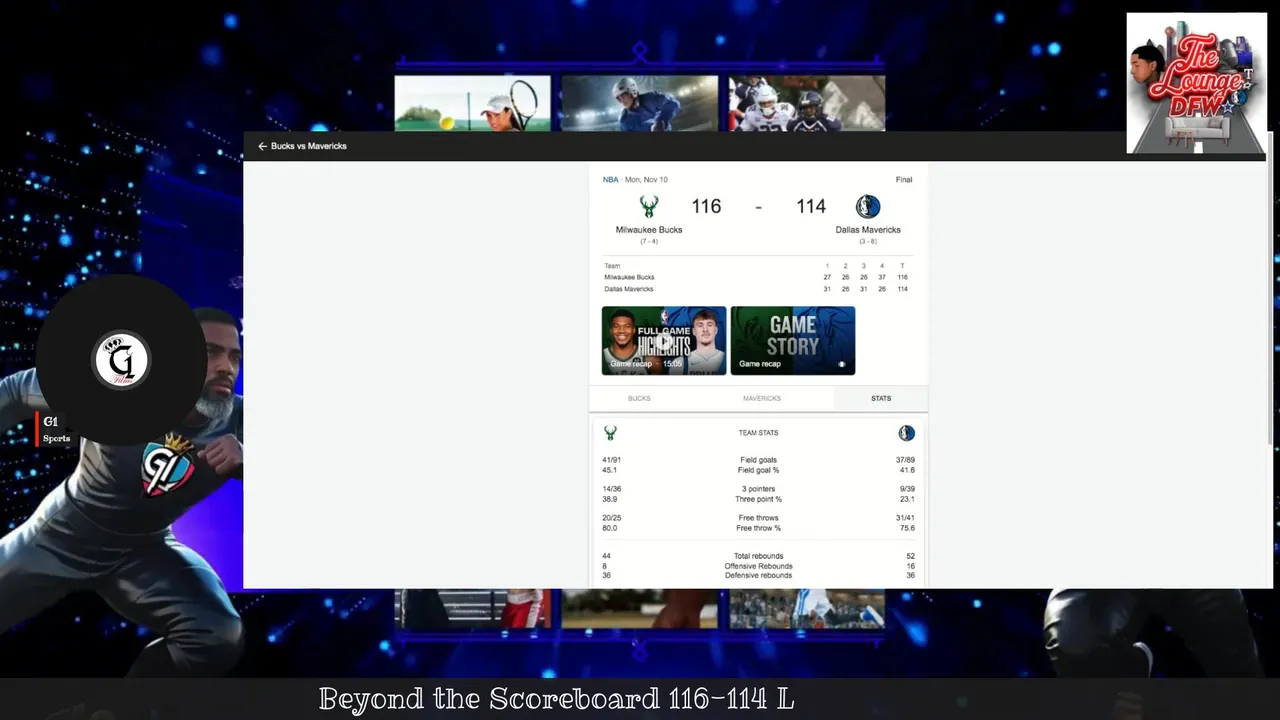1280x720 pixels.
Task: Click the '3 pointers' stat label
Action: point(758,489)
